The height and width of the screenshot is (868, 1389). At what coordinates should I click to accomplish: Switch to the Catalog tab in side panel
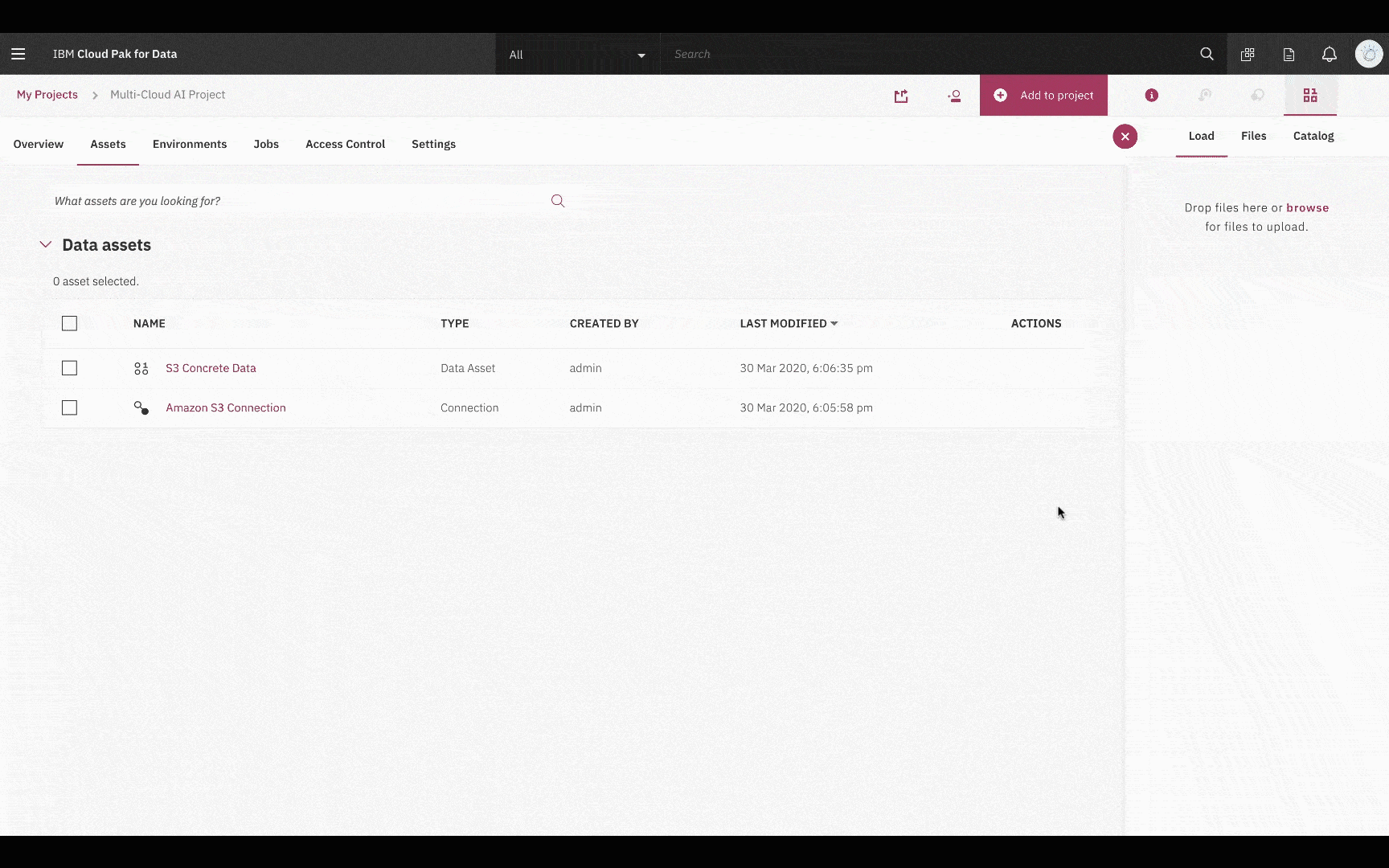click(x=1313, y=136)
